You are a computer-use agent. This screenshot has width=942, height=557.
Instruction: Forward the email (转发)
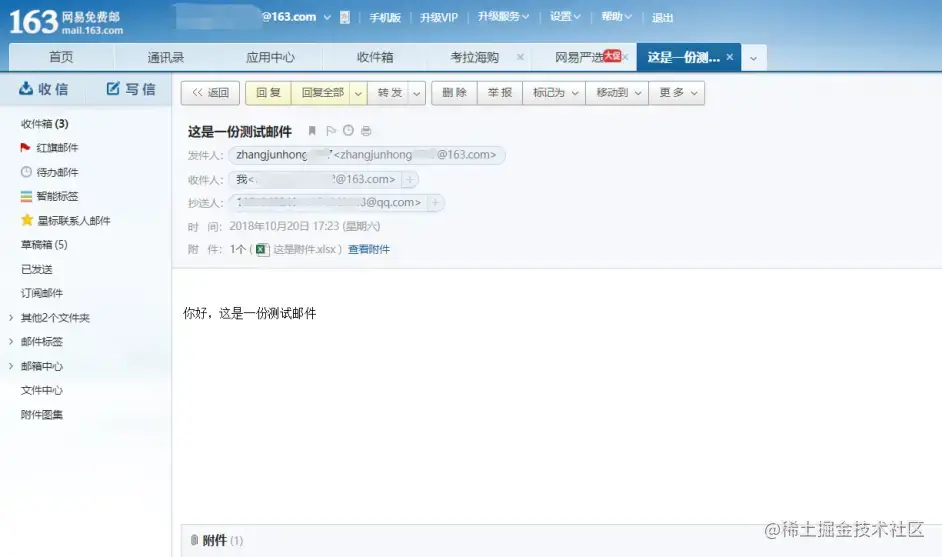click(389, 93)
